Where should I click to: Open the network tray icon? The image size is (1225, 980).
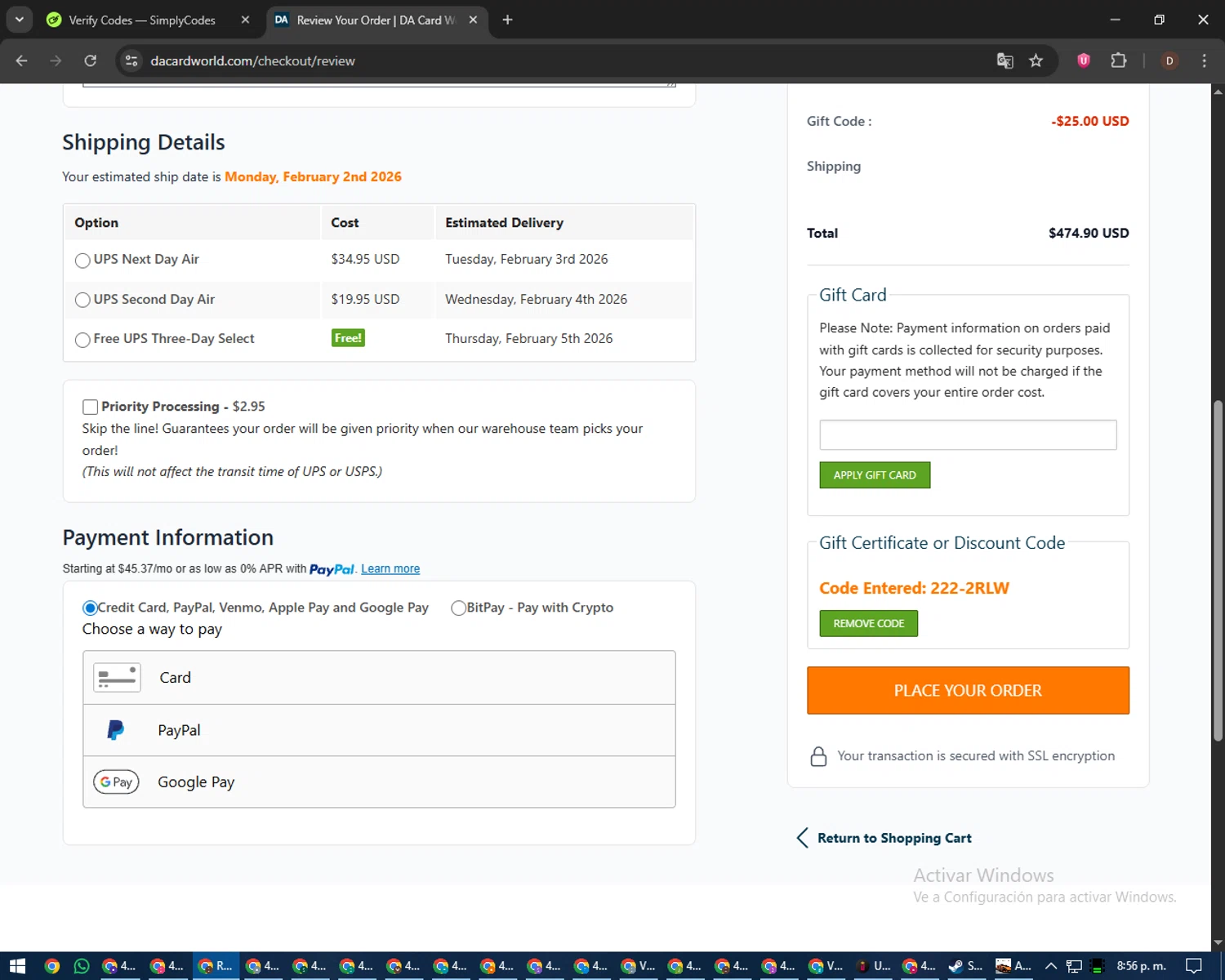coord(1074,966)
